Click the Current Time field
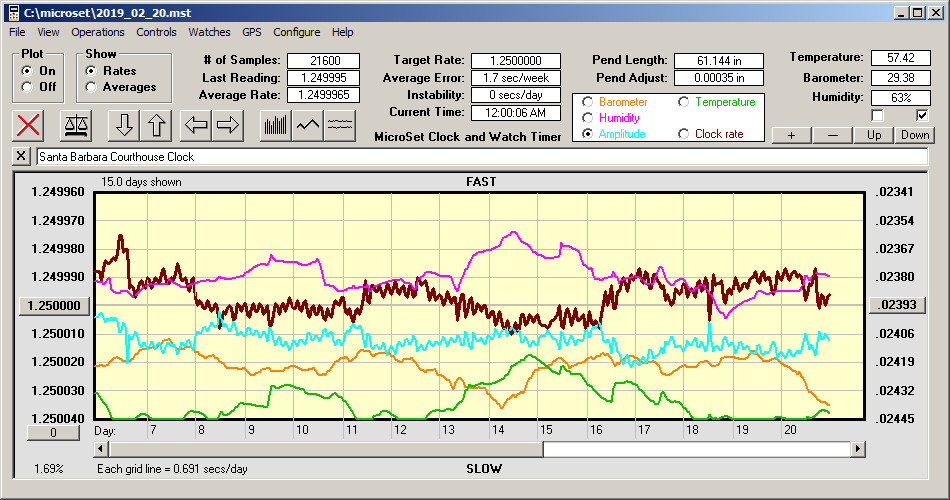 point(516,112)
